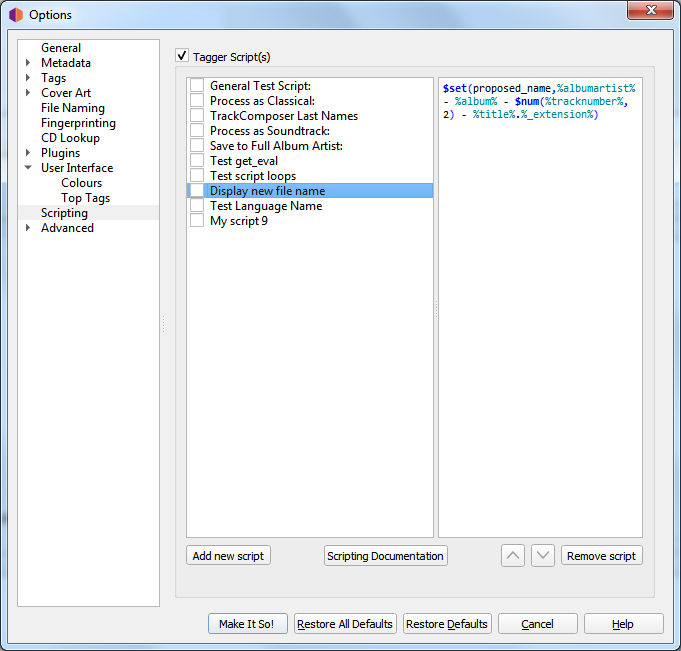
Task: Toggle the Tagger Script(s) checkbox
Action: pos(182,56)
